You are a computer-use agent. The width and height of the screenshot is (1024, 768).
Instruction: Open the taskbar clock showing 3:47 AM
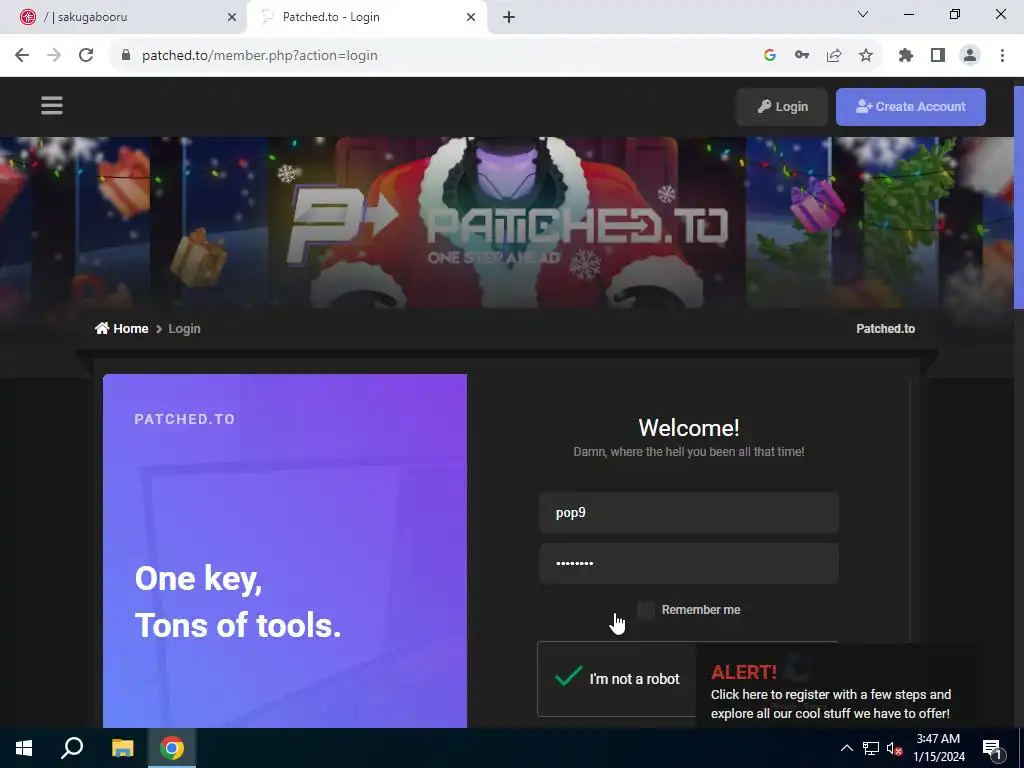tap(938, 748)
